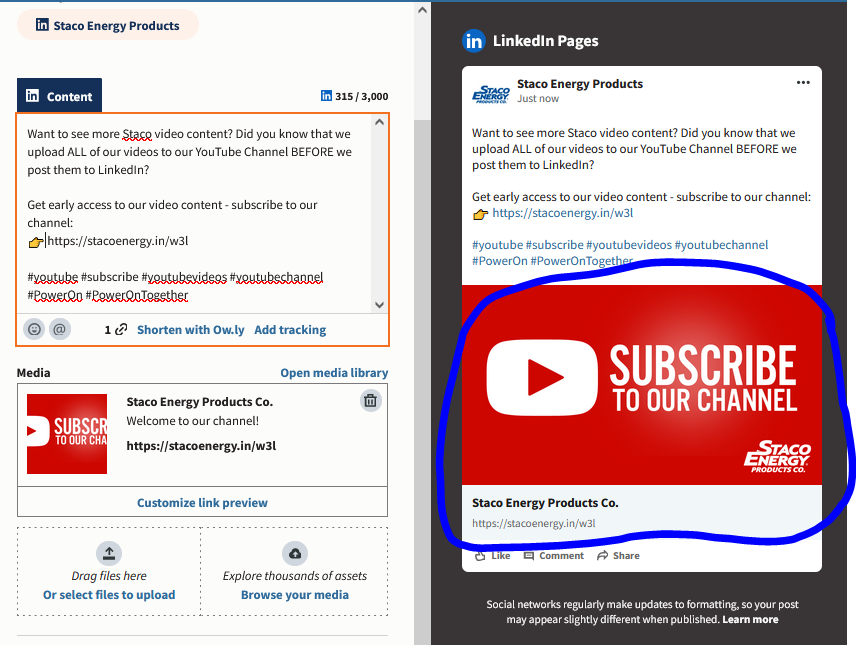Click the Staco Energy Products Co. link card title
The width and height of the screenshot is (856, 645).
(x=545, y=502)
